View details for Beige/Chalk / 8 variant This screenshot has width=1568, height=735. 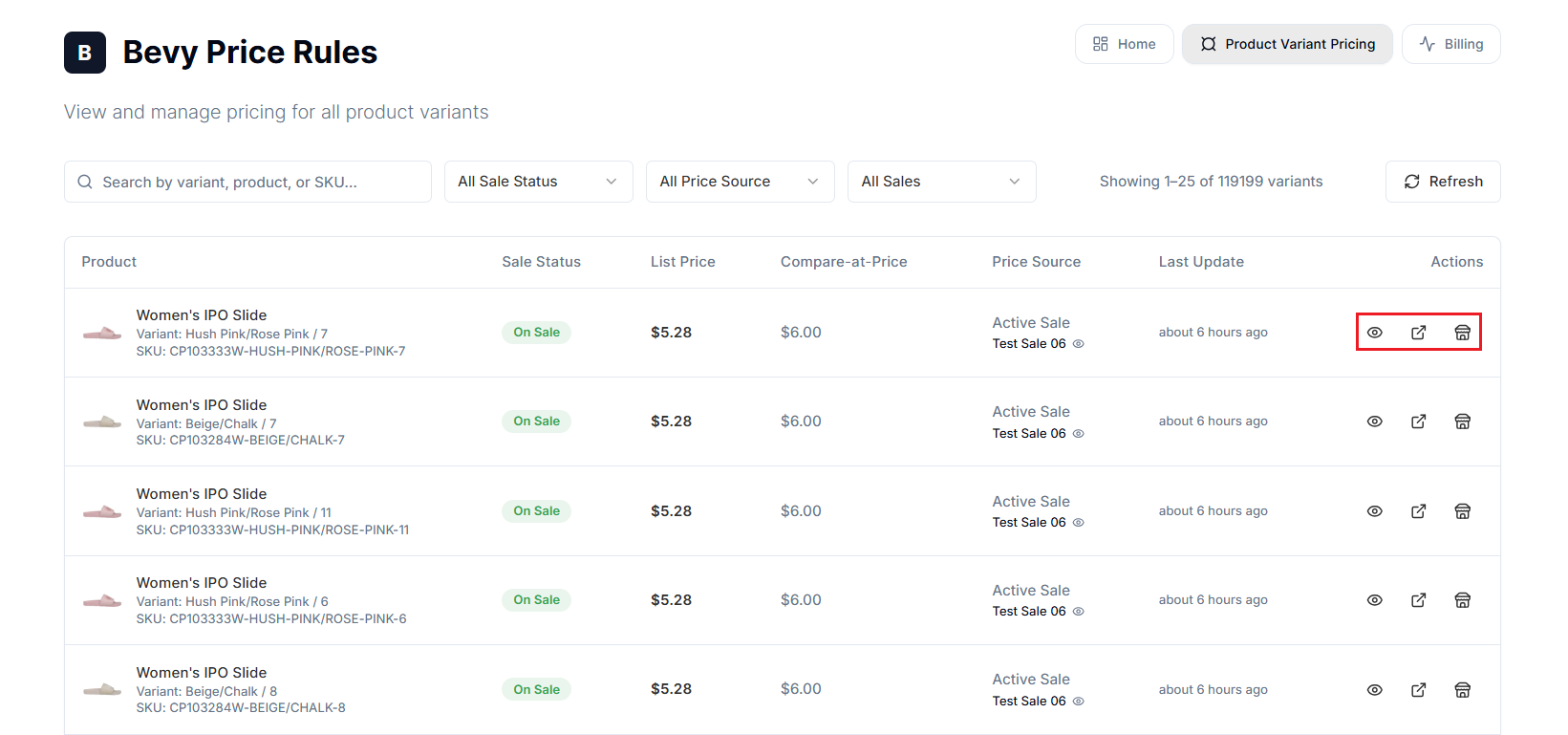1375,690
